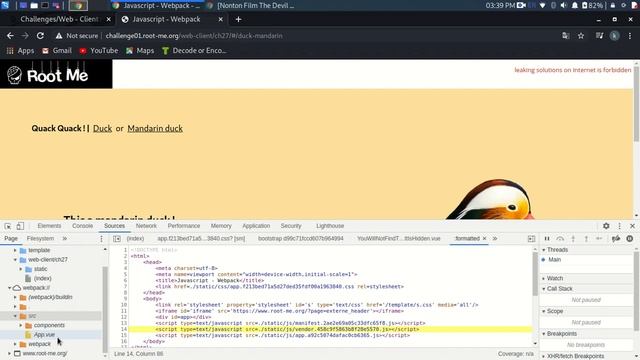This screenshot has height=360, width=640.
Task: Bookmark this page with star icon
Action: coord(581,36)
